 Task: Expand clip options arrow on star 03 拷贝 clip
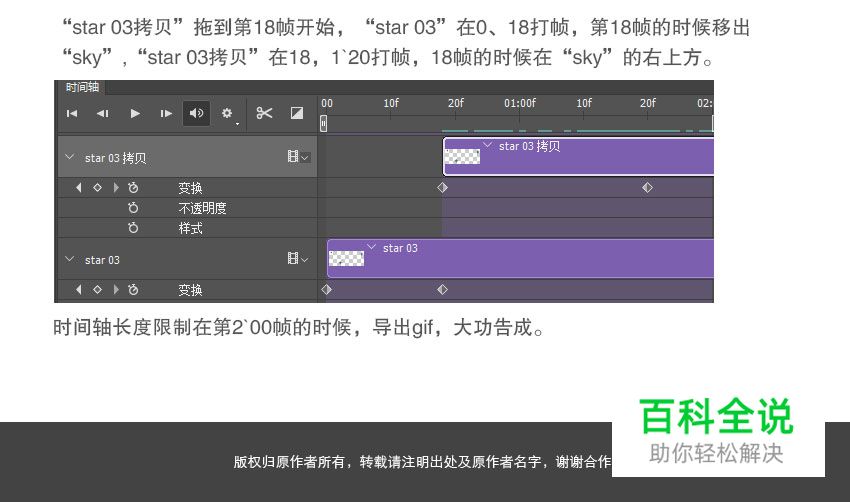(487, 145)
